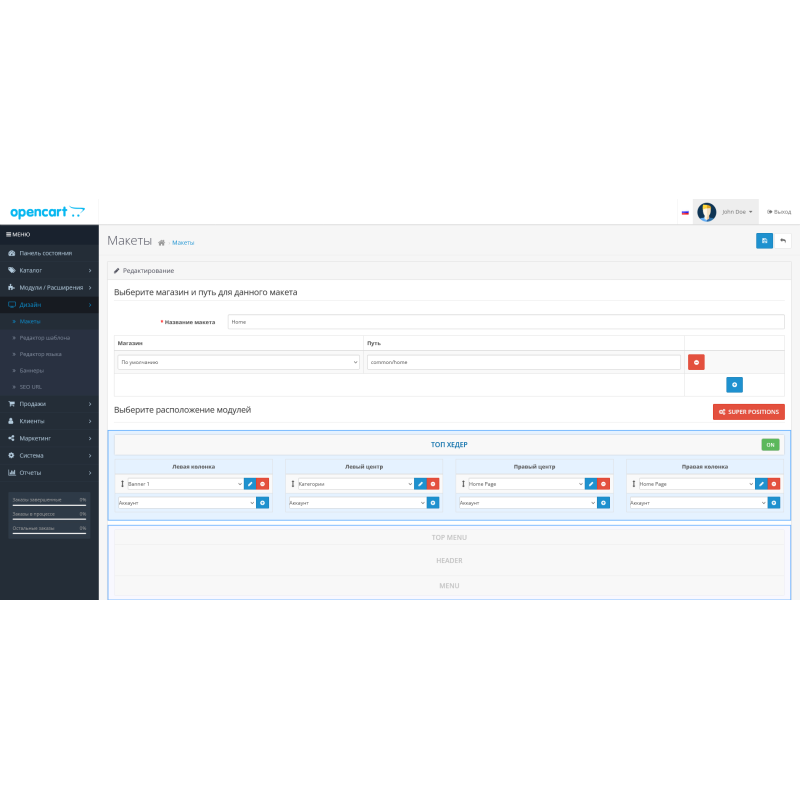Edit the Banner 1 module with pencil icon
The height and width of the screenshot is (800, 800).
point(250,484)
